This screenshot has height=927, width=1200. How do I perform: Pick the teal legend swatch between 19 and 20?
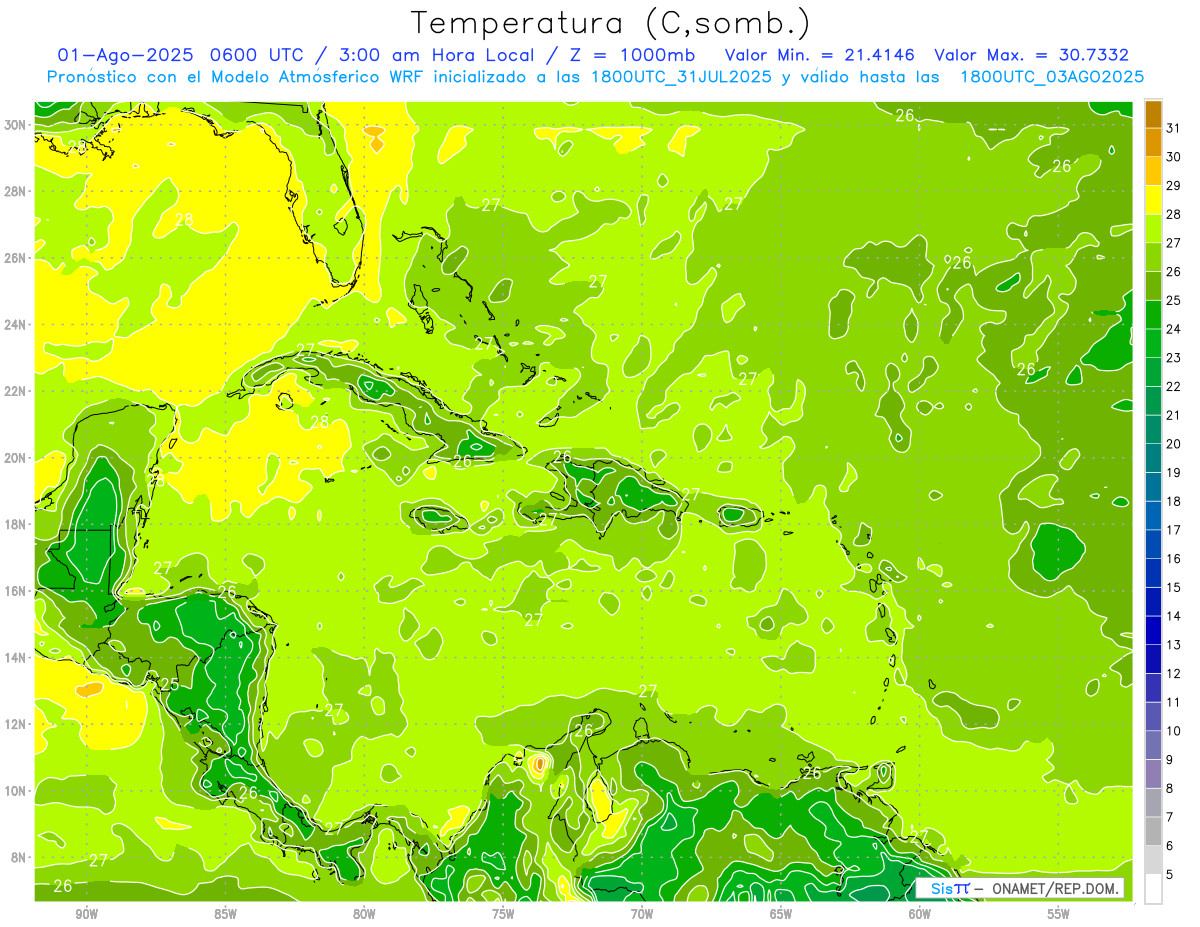coord(1153,458)
